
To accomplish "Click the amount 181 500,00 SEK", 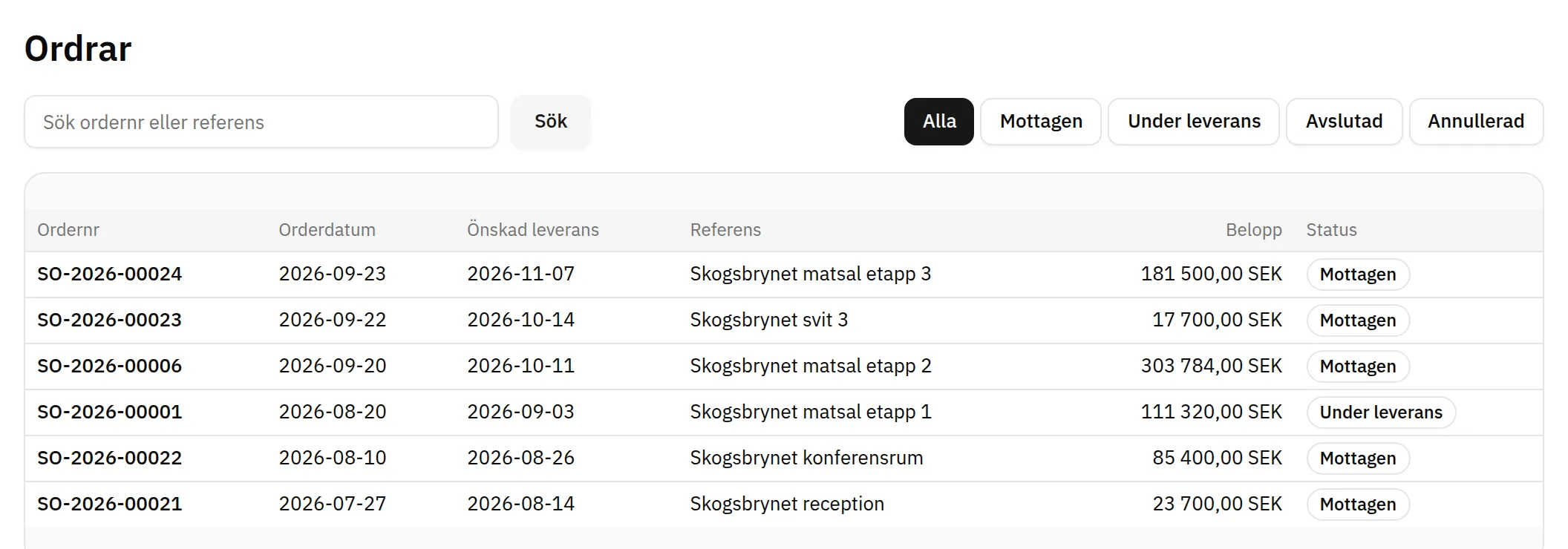I will (x=1212, y=274).
